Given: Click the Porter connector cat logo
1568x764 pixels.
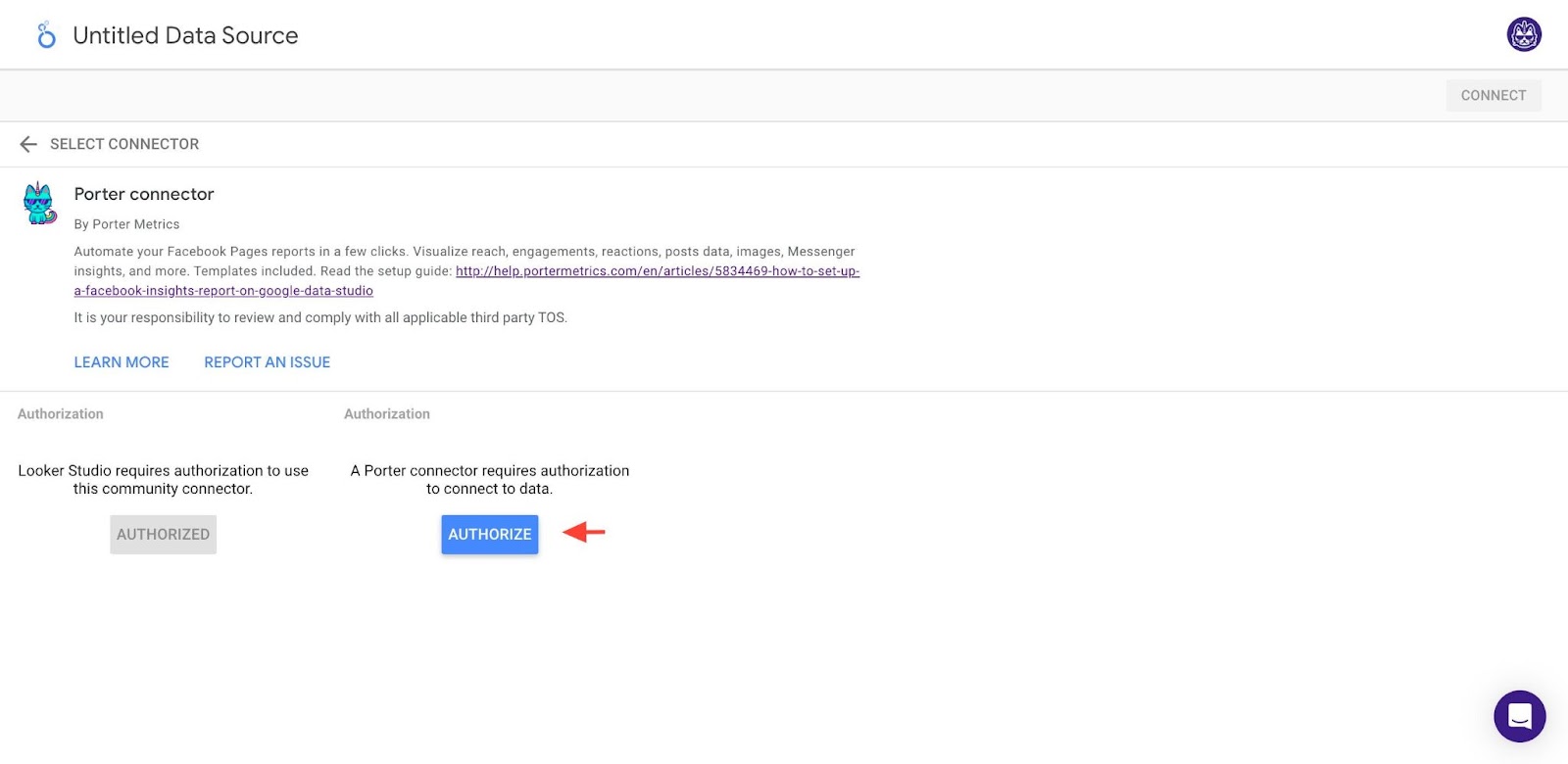Looking at the screenshot, I should coord(39,204).
